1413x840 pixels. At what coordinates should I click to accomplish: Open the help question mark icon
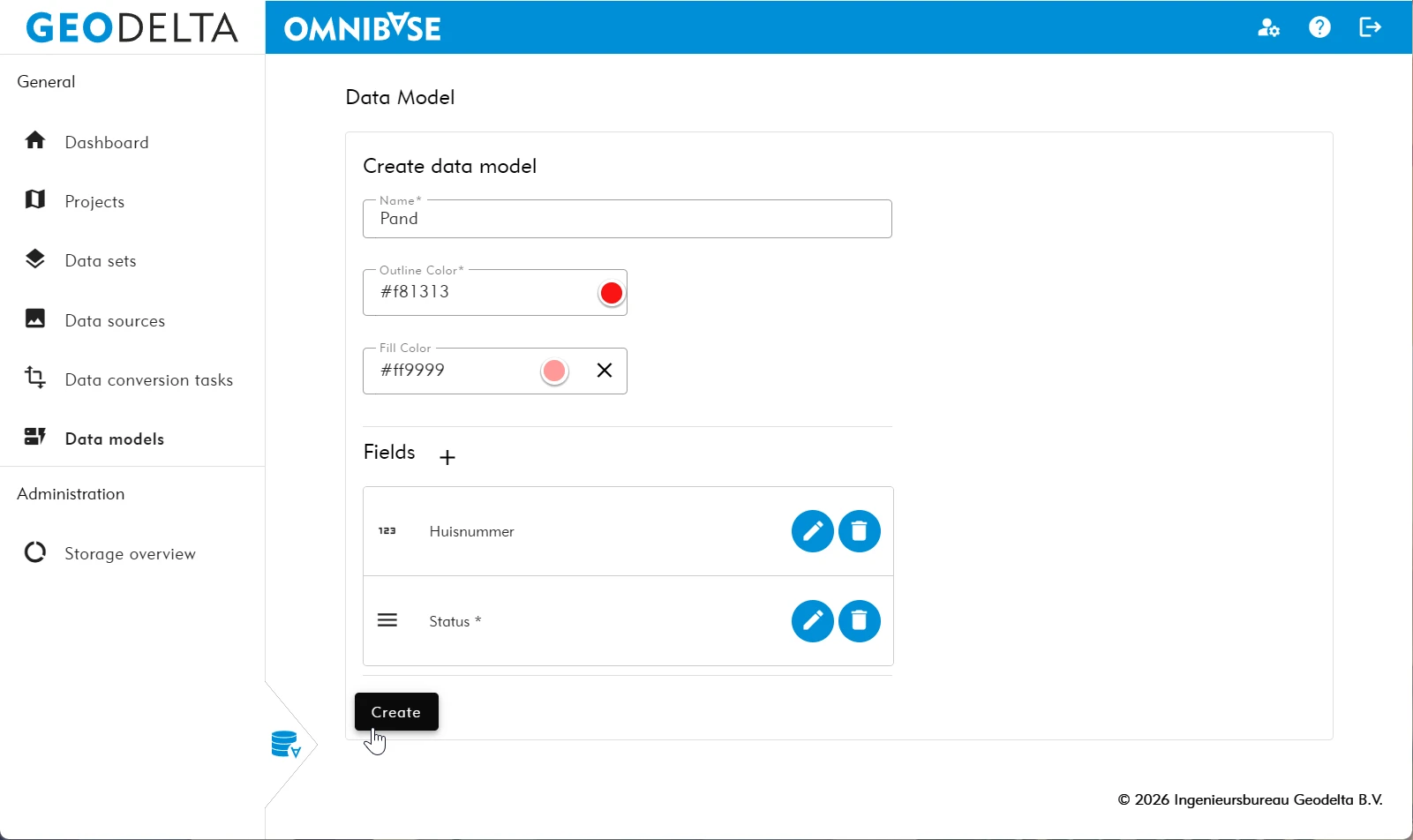tap(1319, 27)
